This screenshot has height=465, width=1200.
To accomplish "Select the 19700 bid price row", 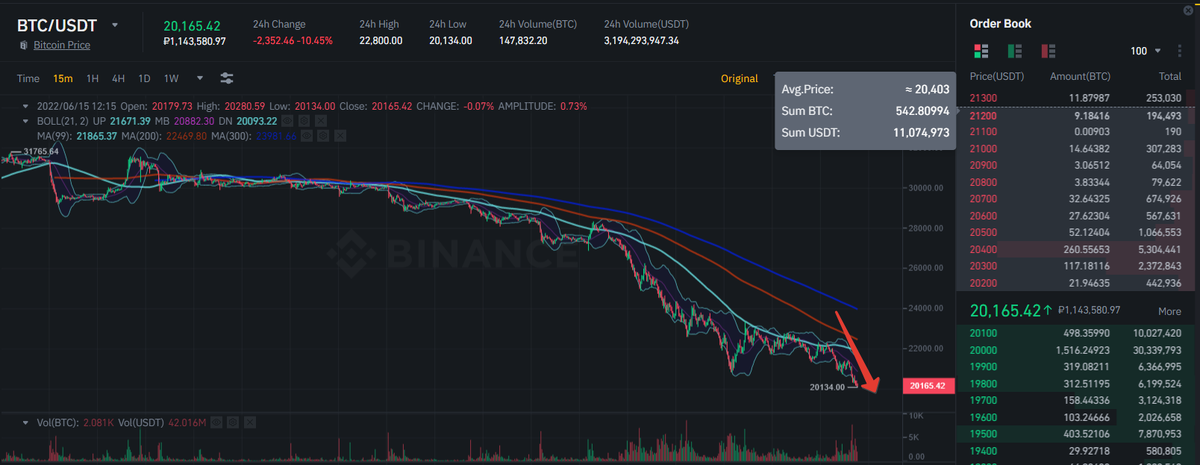I will click(x=1078, y=401).
